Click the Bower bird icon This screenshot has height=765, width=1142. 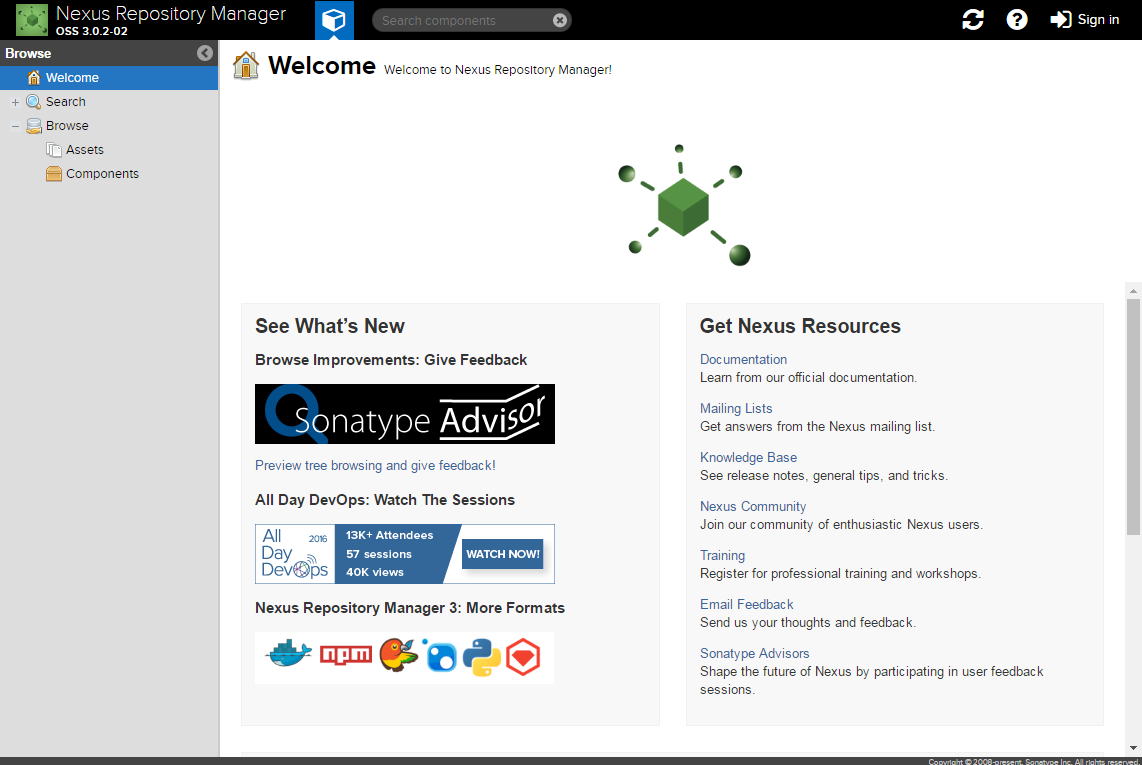point(398,655)
